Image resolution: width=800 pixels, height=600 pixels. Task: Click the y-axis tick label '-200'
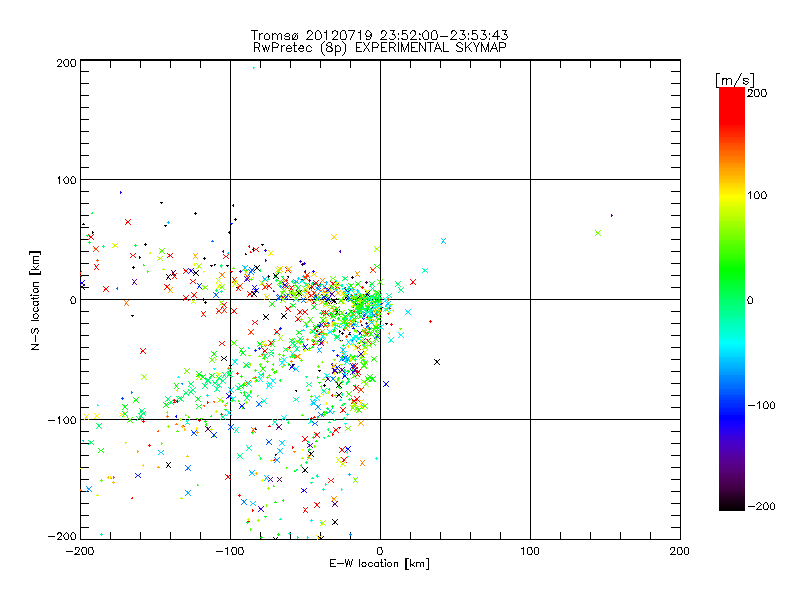pyautogui.click(x=63, y=536)
